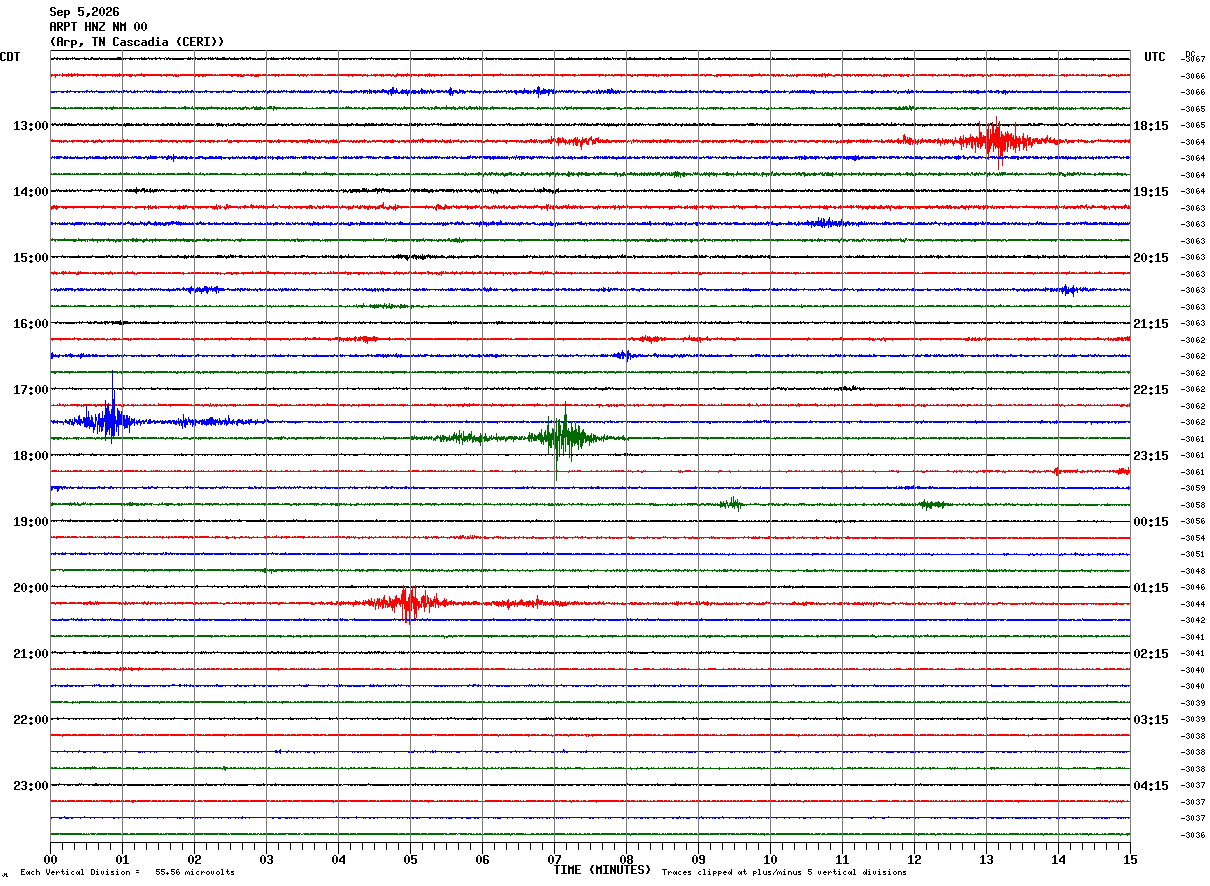Click the 13:00 CDT time label

[30, 126]
